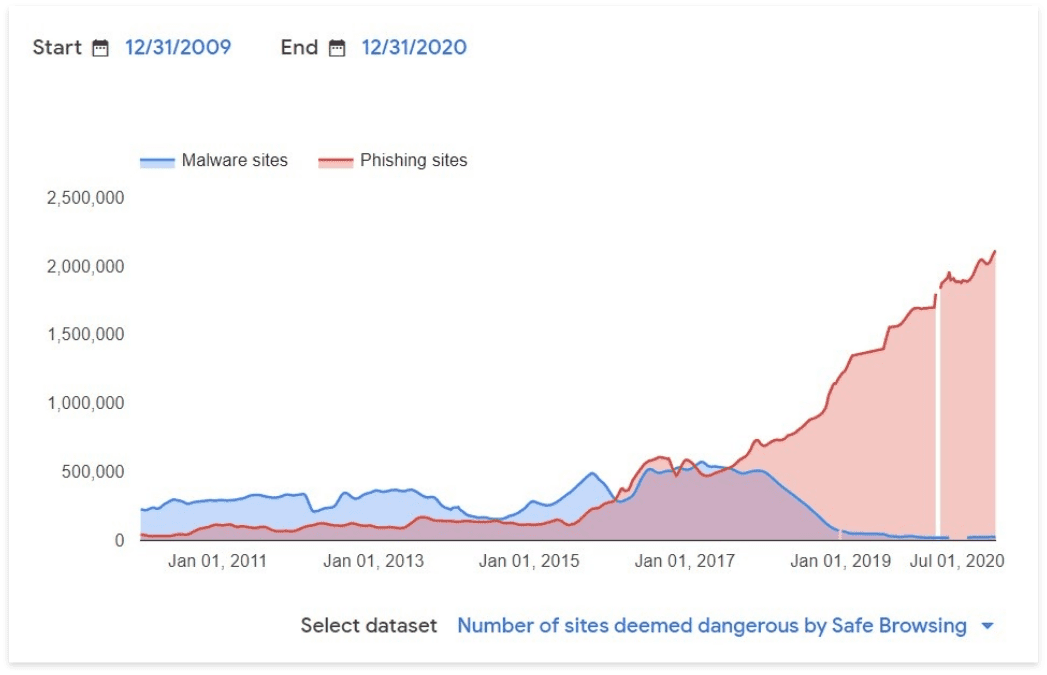The height and width of the screenshot is (675, 1047).
Task: Click the red Phishing sites legend swatch
Action: [336, 161]
